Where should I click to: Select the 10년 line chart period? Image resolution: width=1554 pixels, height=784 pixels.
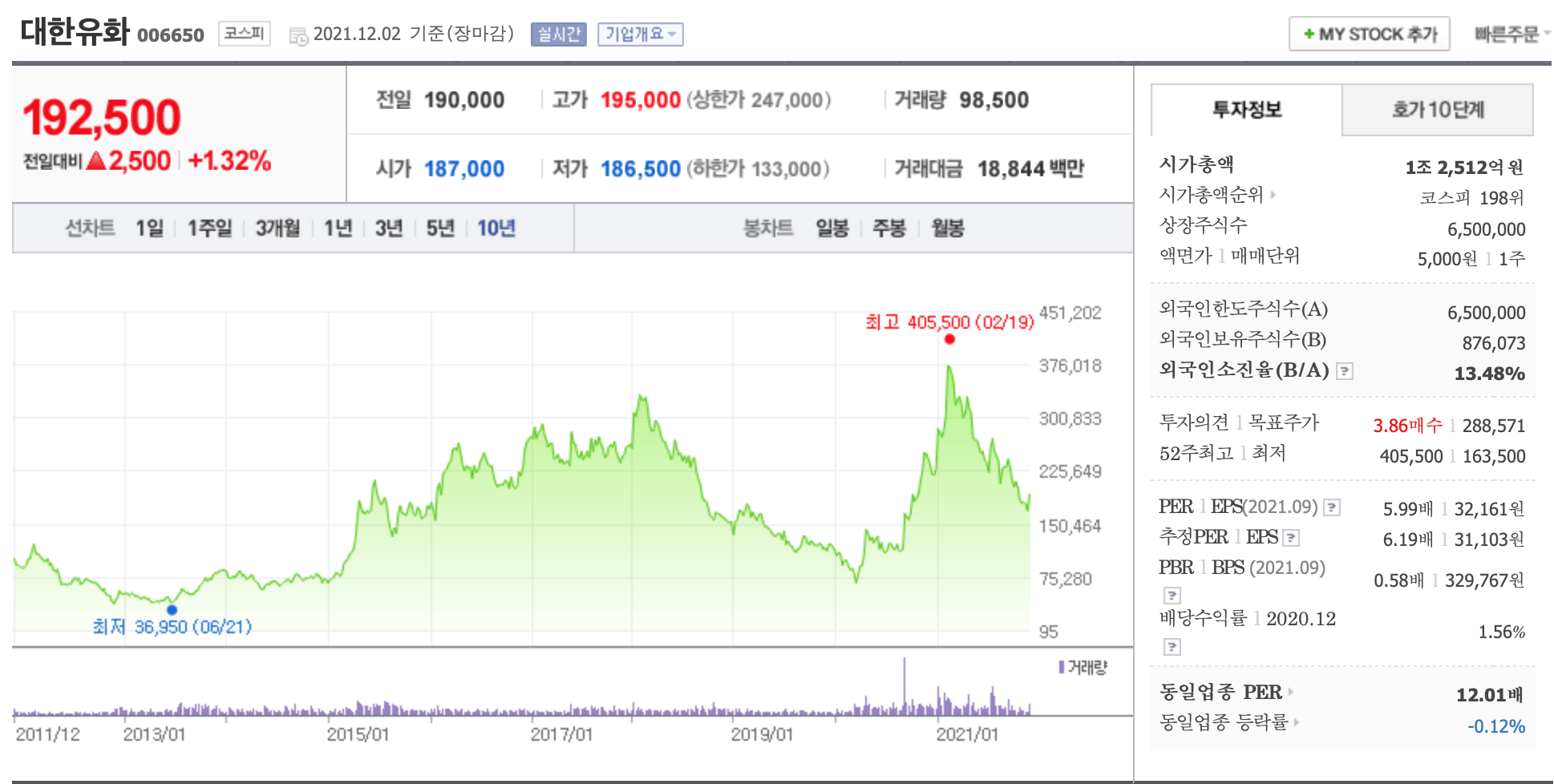click(x=496, y=228)
